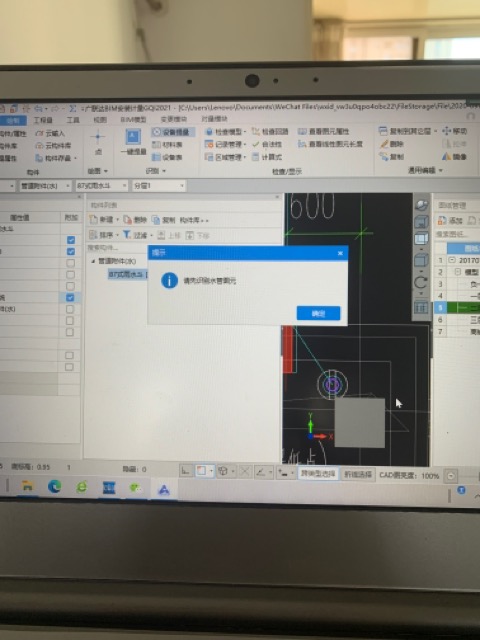Image resolution: width=480 pixels, height=640 pixels.
Task: Close the 提示 dialog with the X
Action: 340,253
